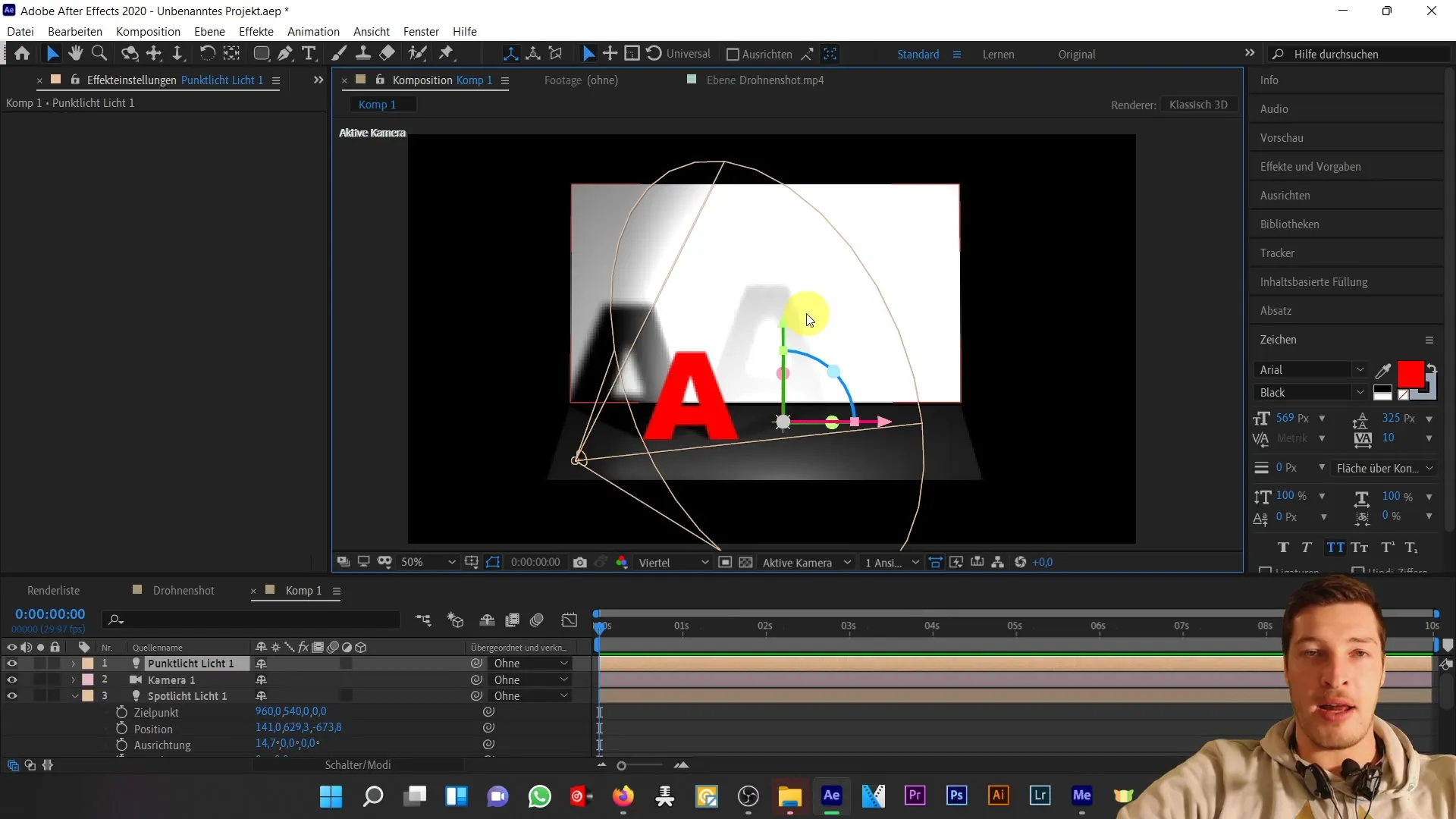Switch to Drohnenshot tab in timeline

[x=184, y=590]
